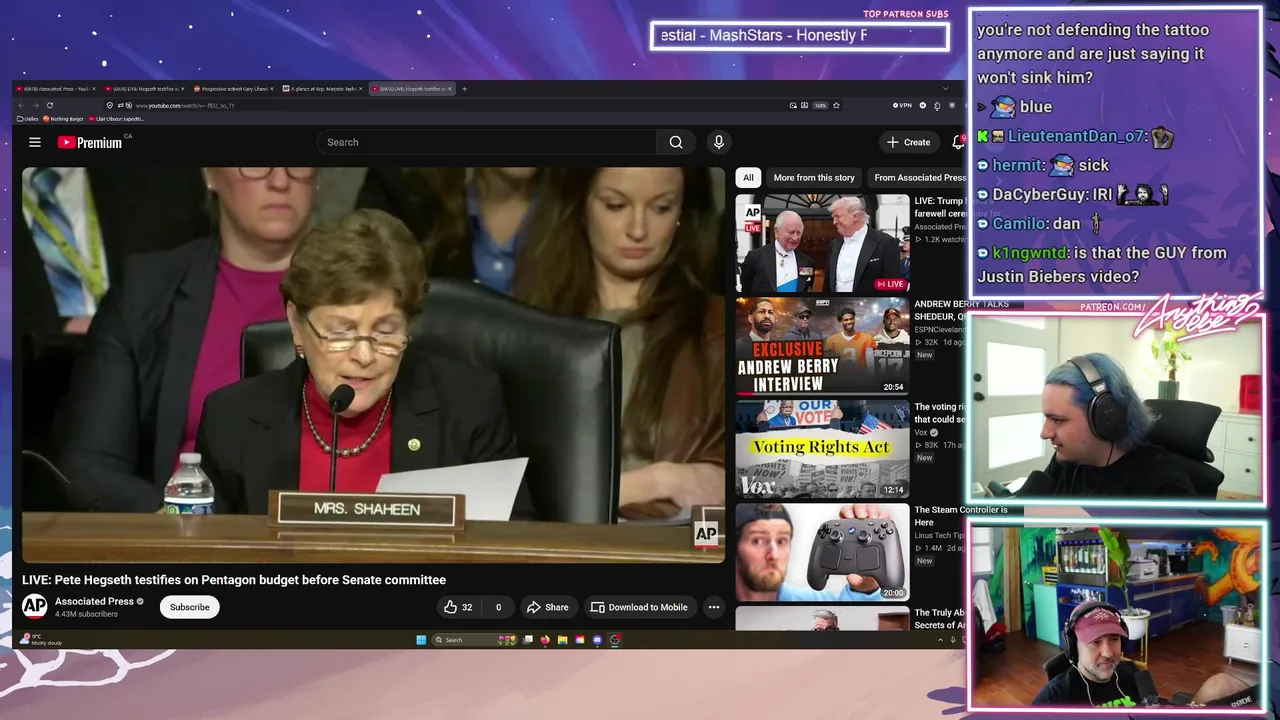Open the weather widget on taskbar
This screenshot has width=1280, height=720.
(x=42, y=639)
